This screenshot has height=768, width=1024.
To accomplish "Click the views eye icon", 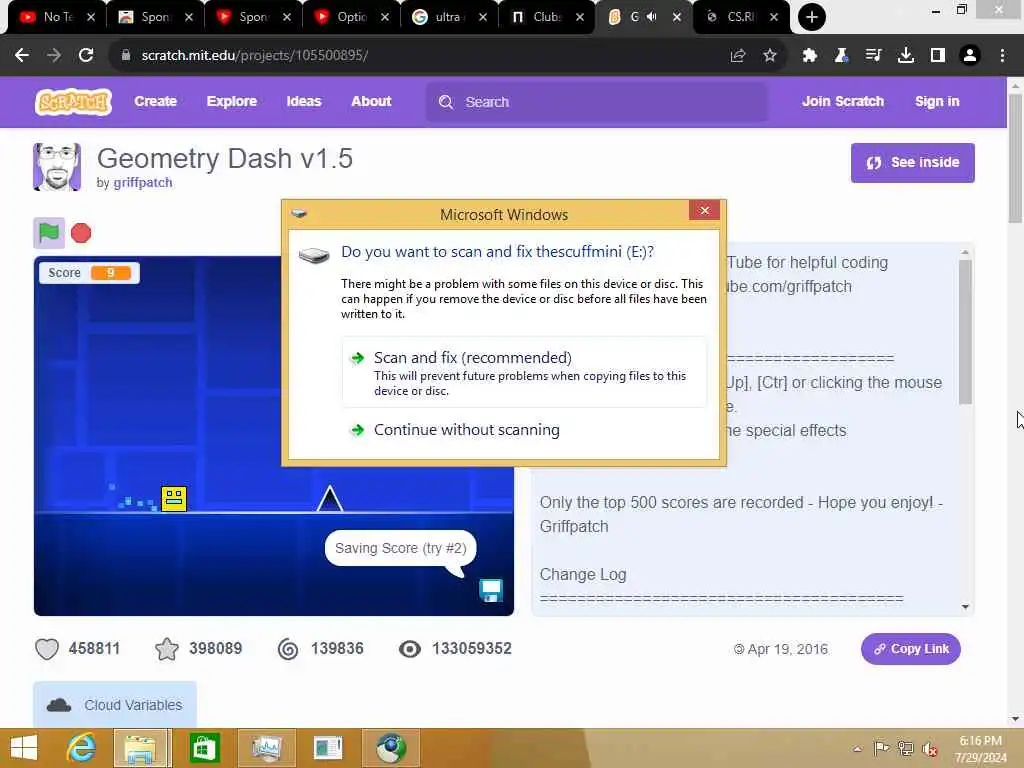I will (410, 648).
